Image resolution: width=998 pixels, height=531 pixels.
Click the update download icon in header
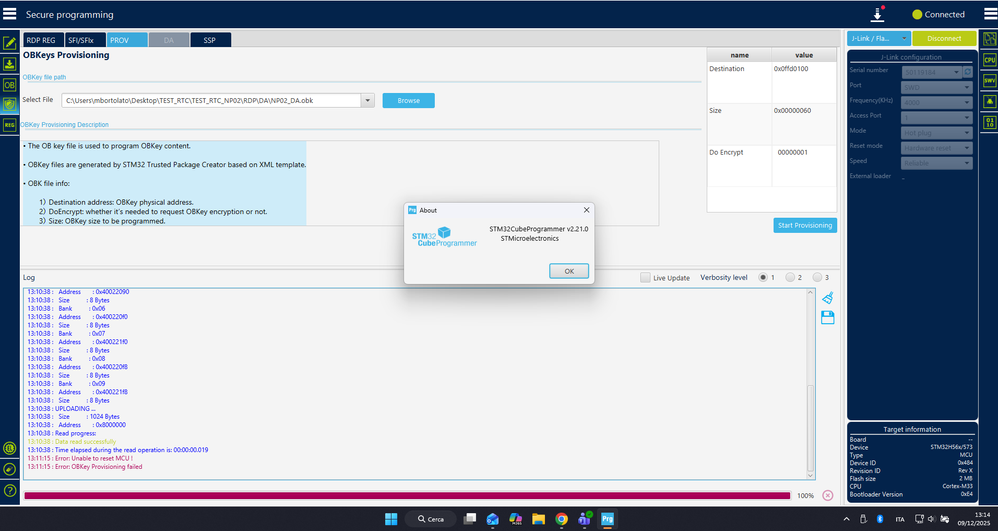[x=878, y=14]
